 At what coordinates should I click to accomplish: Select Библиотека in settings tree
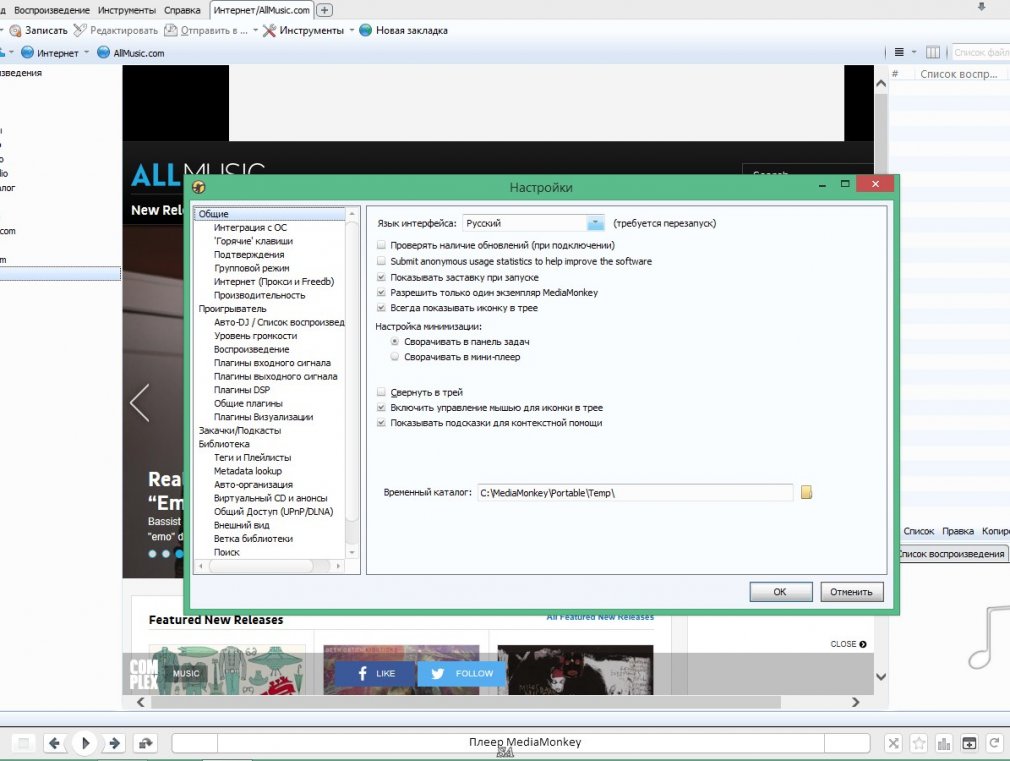[224, 444]
